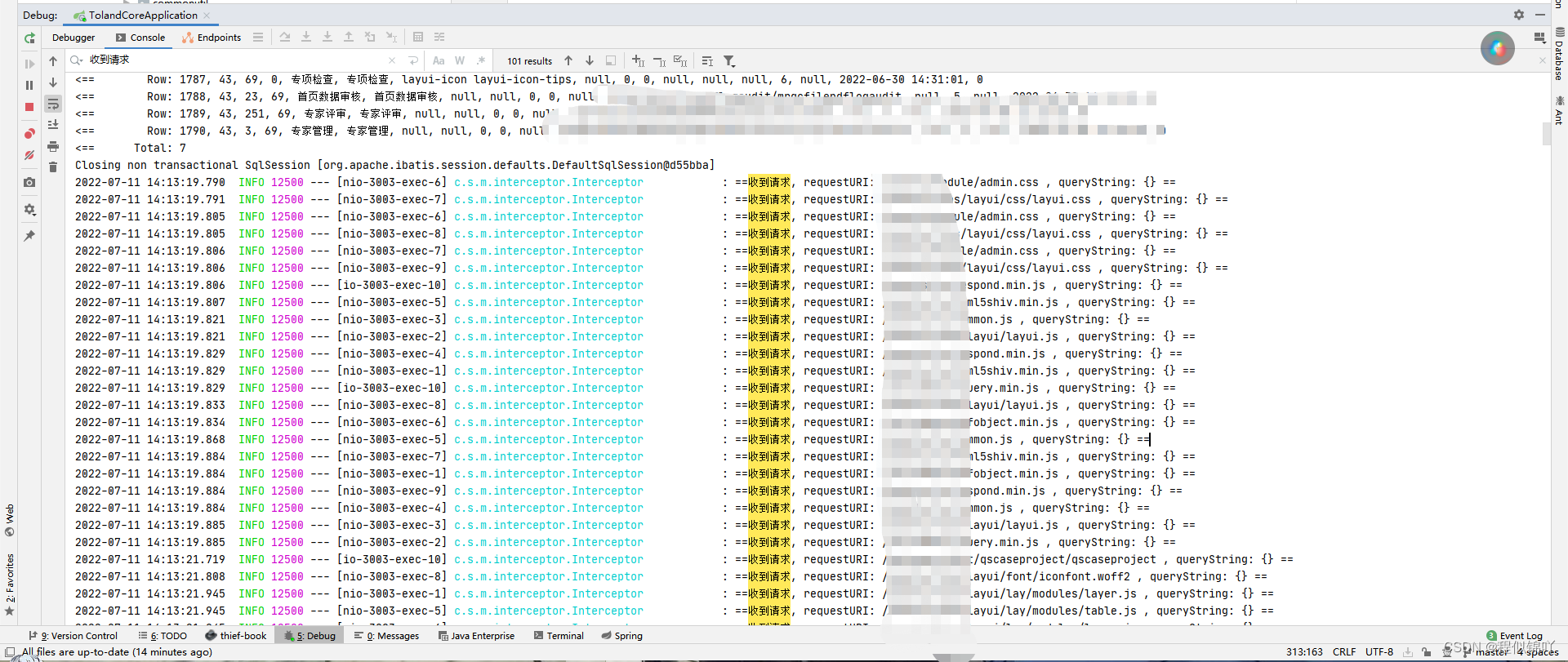View breakpoints using the red circles icon

tap(29, 134)
